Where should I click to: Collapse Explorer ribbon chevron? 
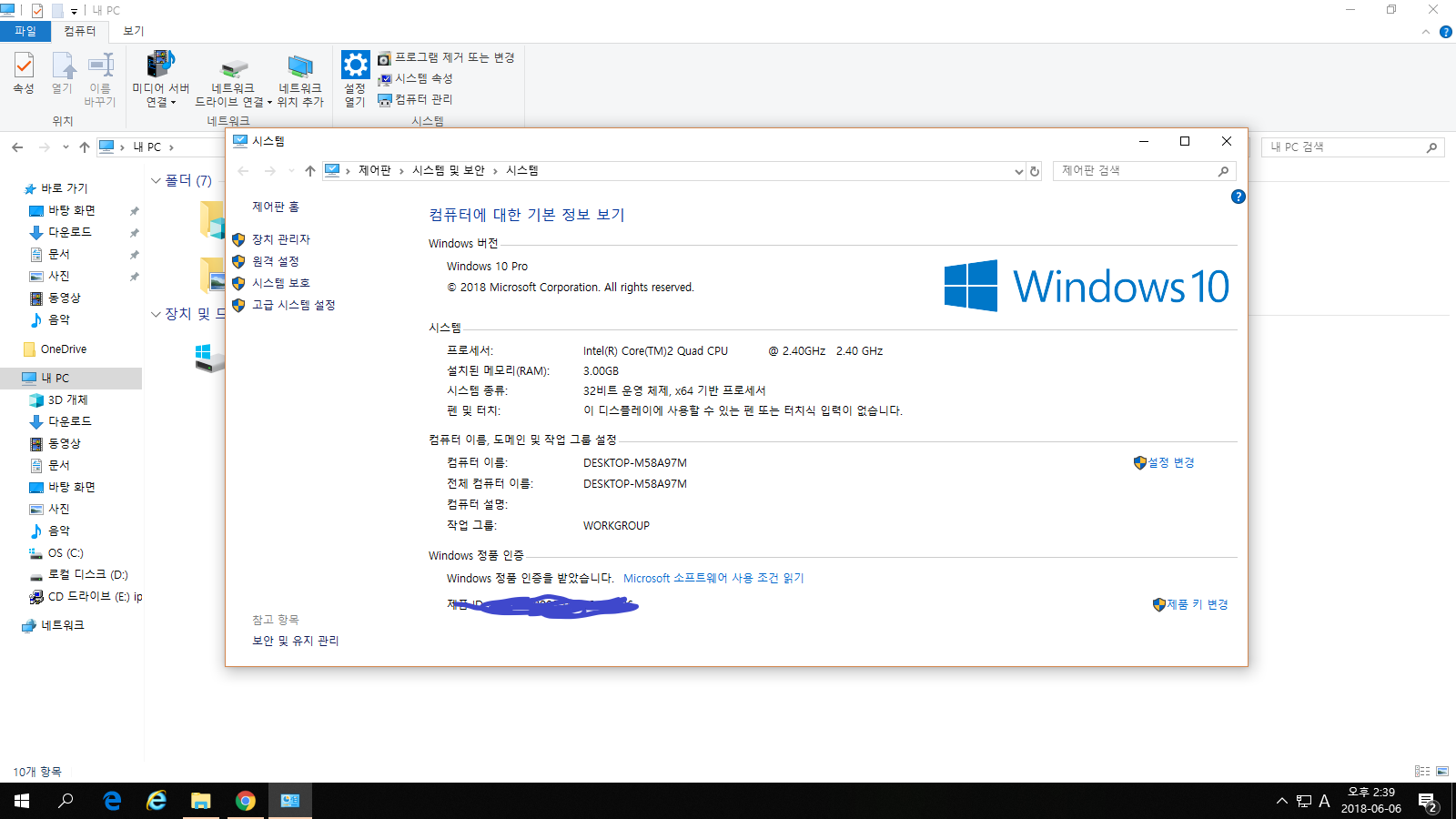click(x=1426, y=32)
